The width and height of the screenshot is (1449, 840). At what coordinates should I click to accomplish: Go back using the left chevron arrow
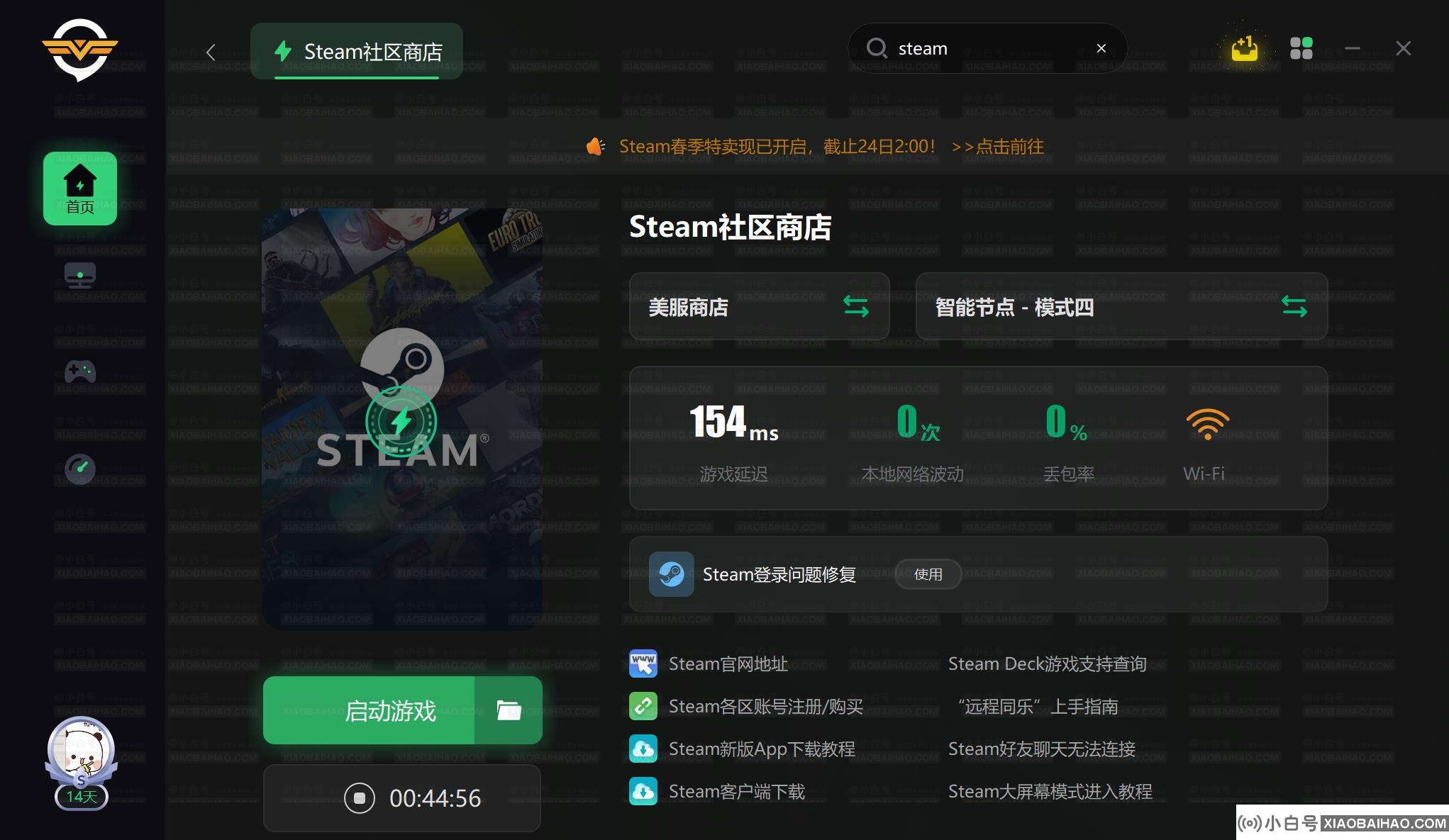(x=211, y=52)
